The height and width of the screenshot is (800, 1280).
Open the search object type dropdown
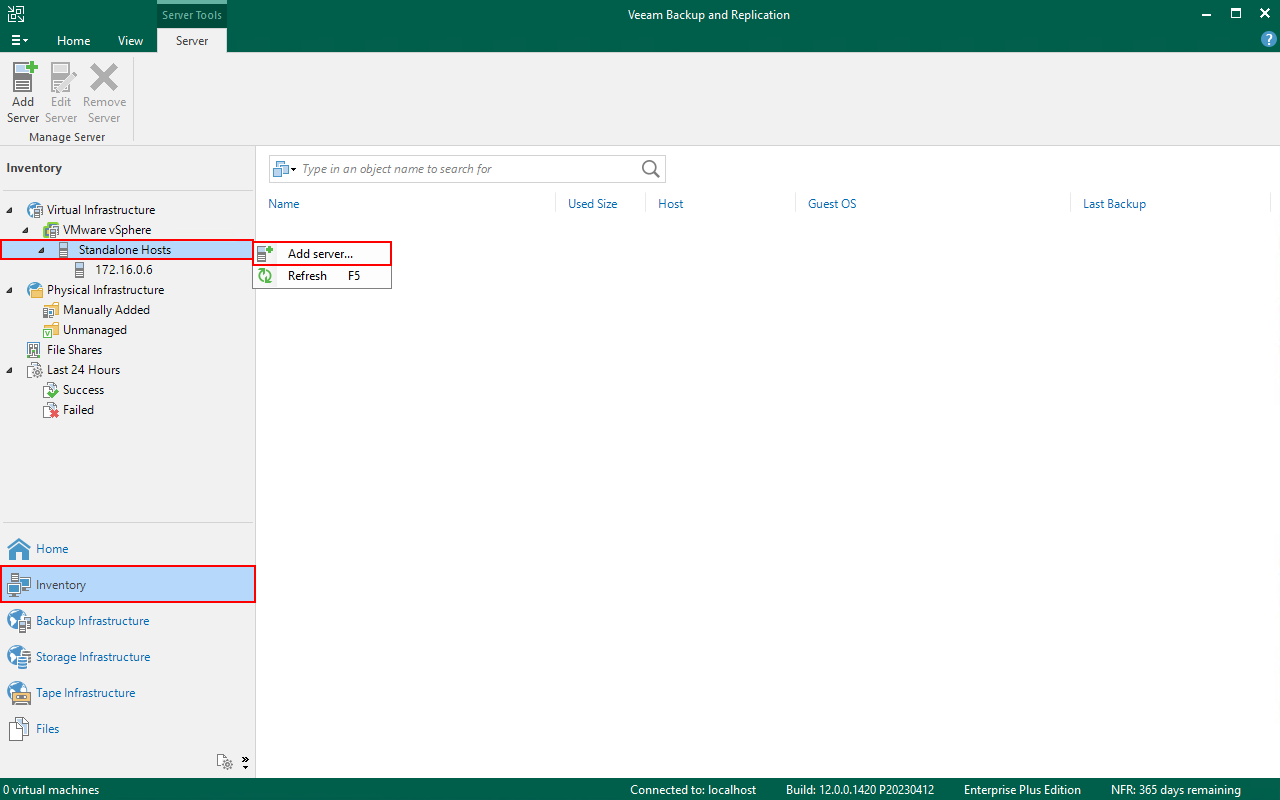pos(284,169)
